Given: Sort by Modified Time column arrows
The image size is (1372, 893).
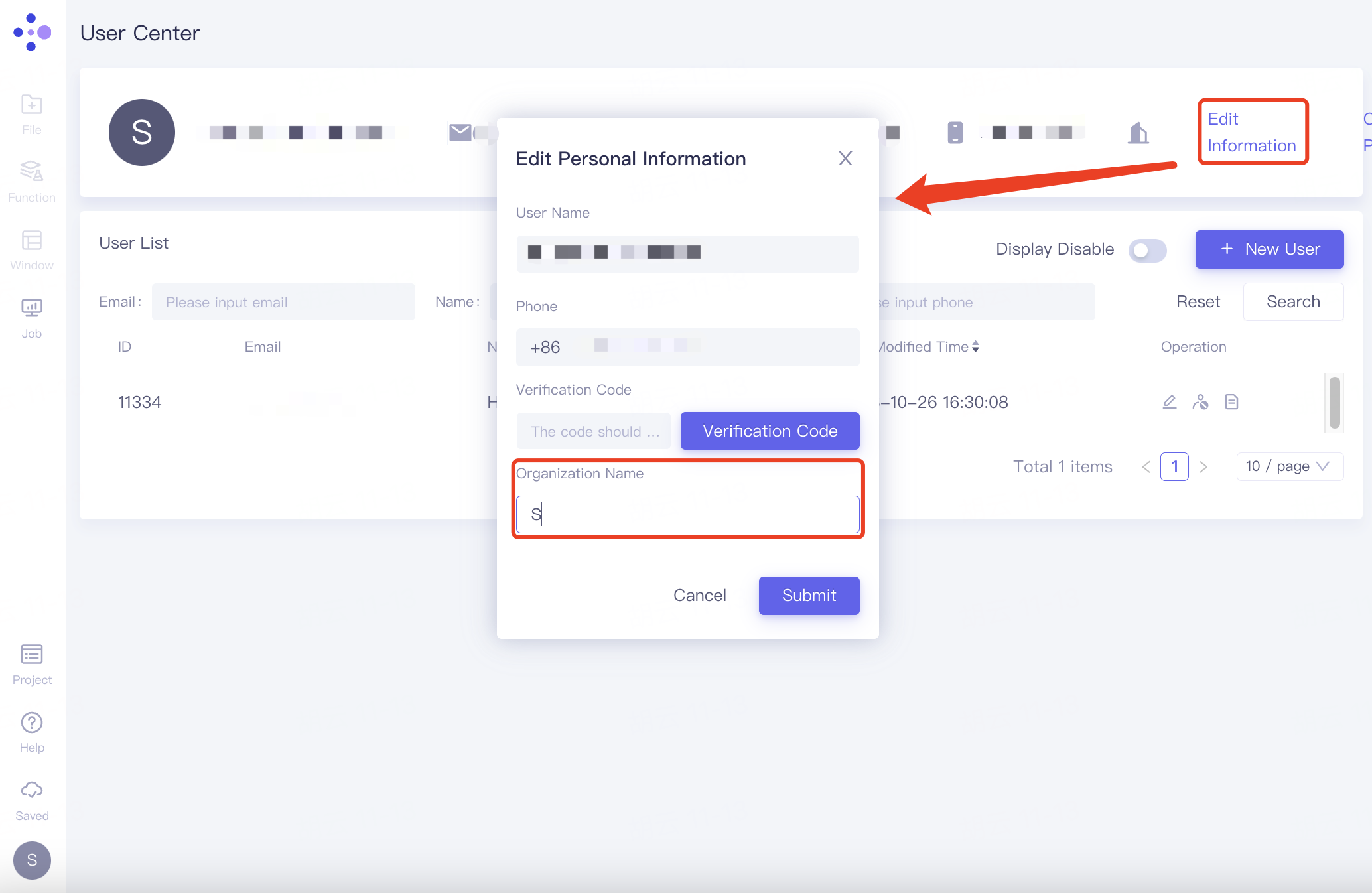Looking at the screenshot, I should pos(975,346).
